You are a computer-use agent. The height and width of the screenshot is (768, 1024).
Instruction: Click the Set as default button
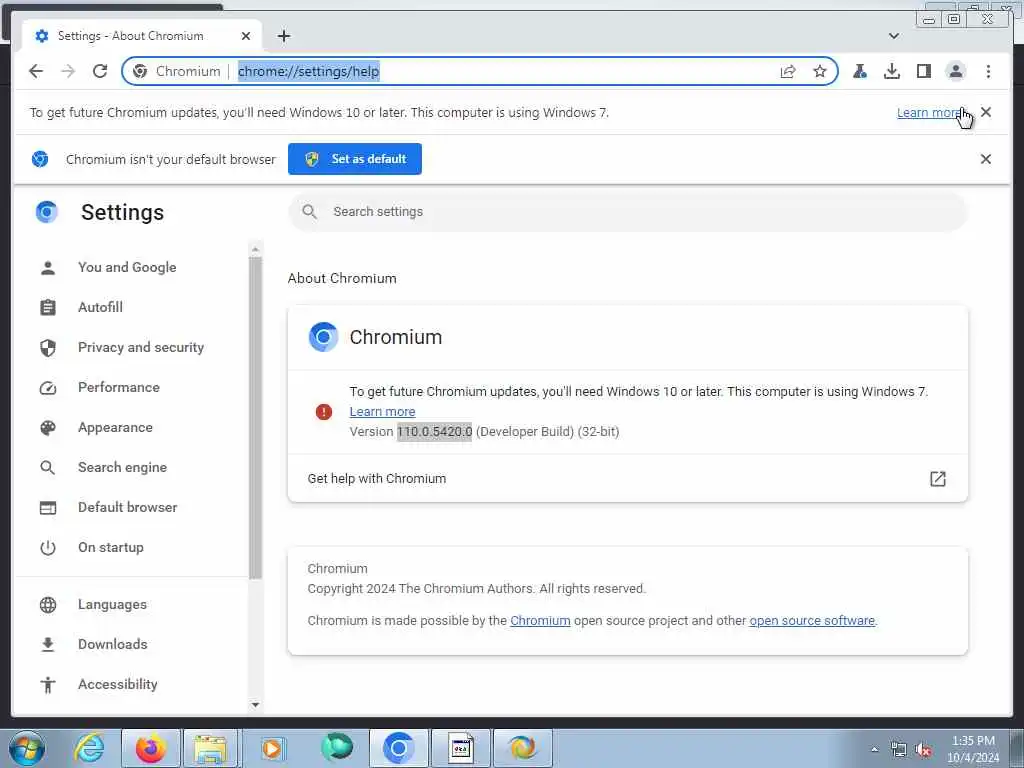pyautogui.click(x=355, y=159)
